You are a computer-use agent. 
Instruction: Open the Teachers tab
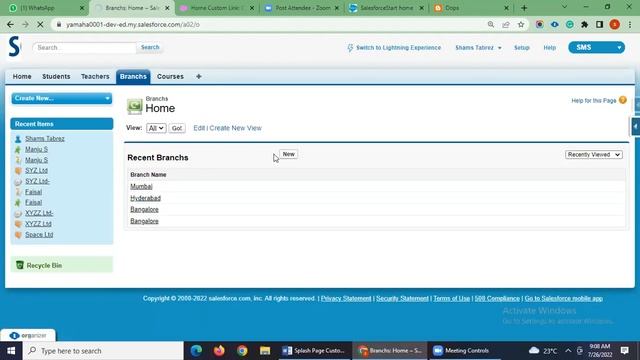95,76
